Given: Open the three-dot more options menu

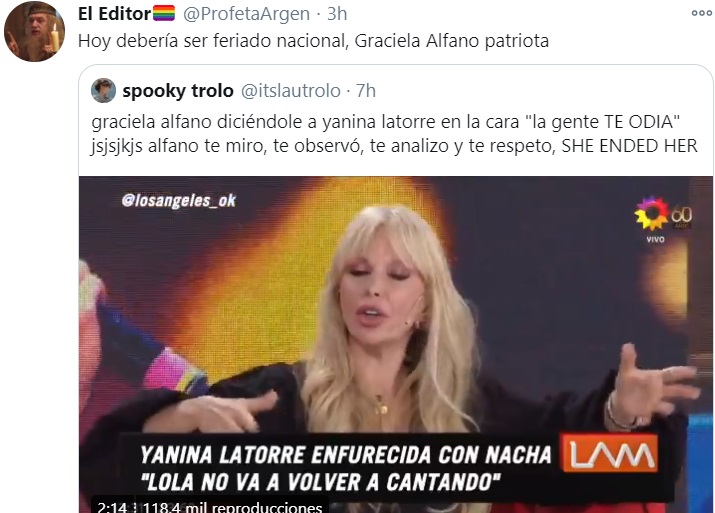Looking at the screenshot, I should point(701,13).
